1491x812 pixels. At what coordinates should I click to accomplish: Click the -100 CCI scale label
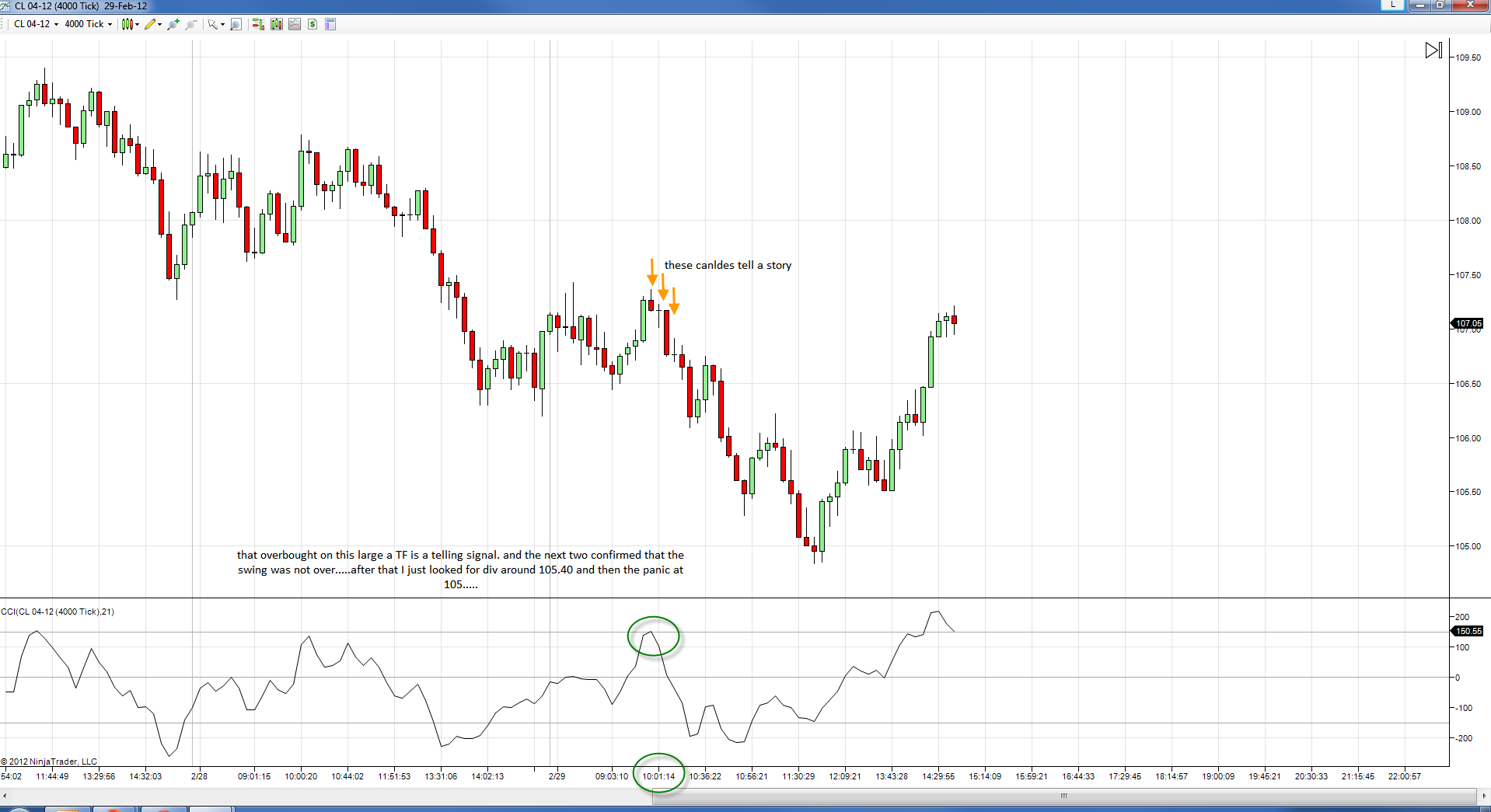pyautogui.click(x=1464, y=708)
